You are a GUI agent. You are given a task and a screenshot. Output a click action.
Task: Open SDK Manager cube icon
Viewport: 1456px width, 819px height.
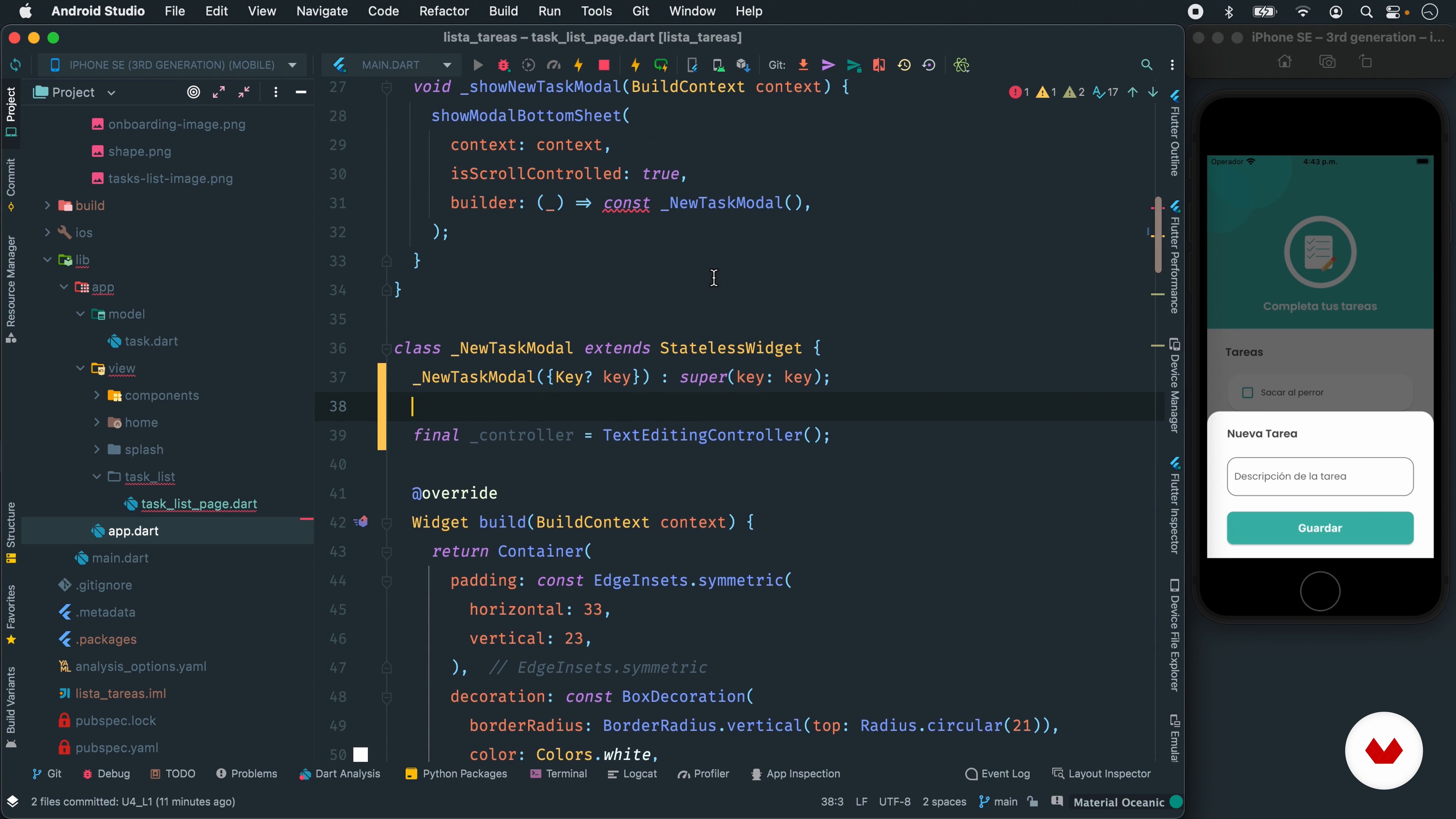(743, 65)
